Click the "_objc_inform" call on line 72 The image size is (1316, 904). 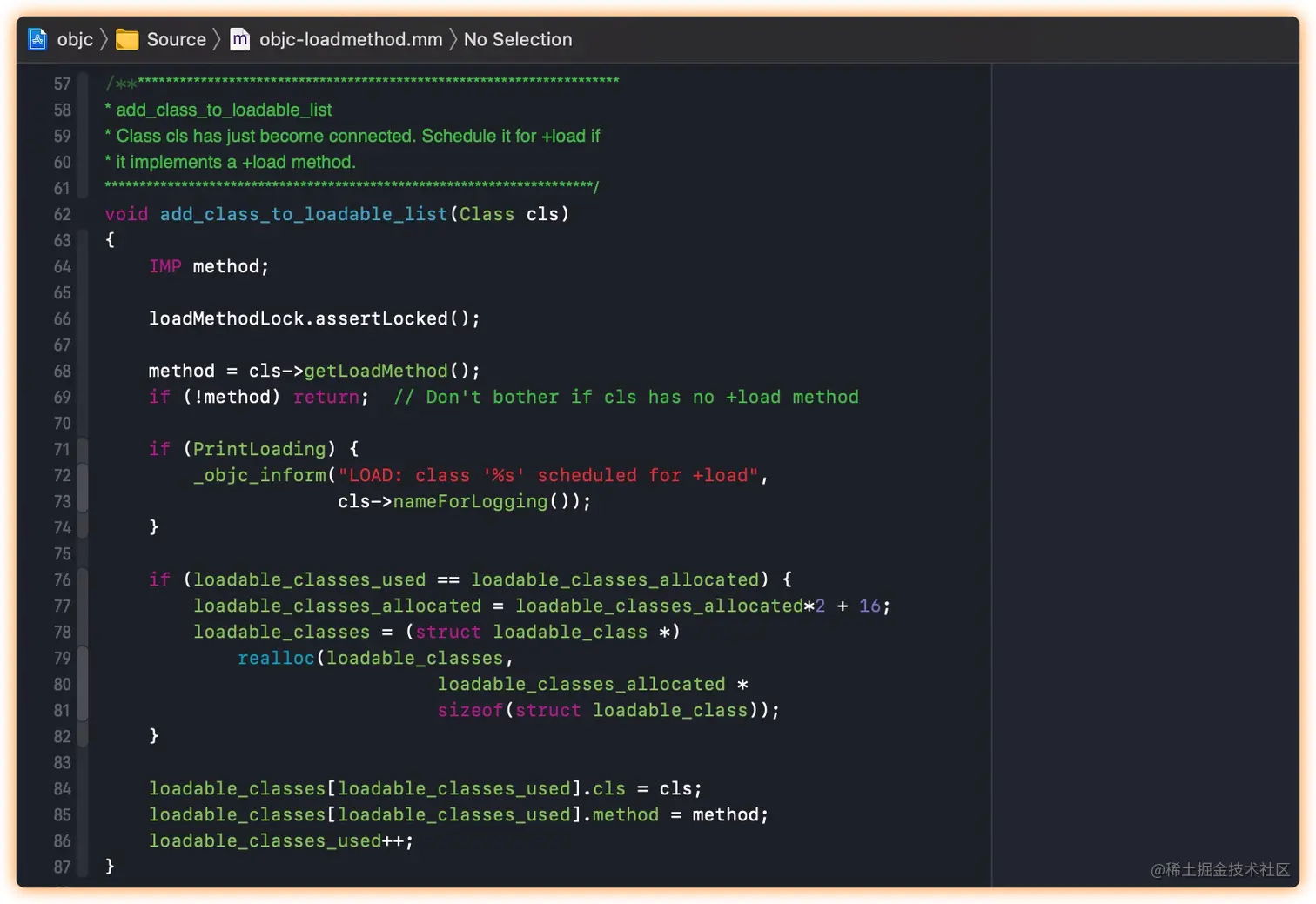click(260, 475)
